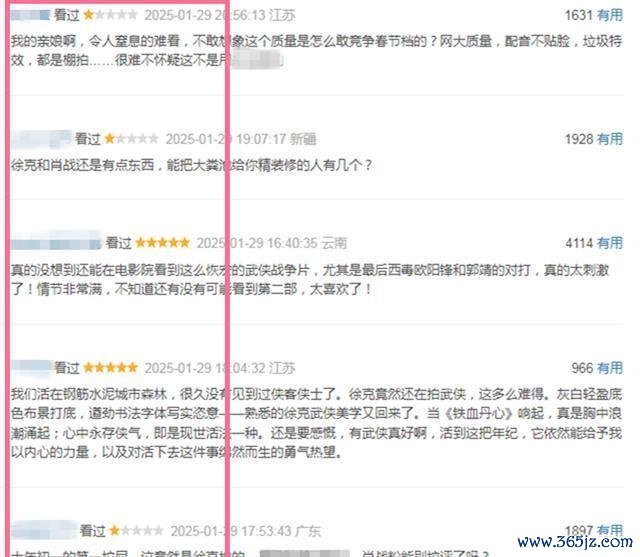Click the five-star rating on 18:04:32 review
The image size is (640, 557).
pyautogui.click(x=110, y=367)
